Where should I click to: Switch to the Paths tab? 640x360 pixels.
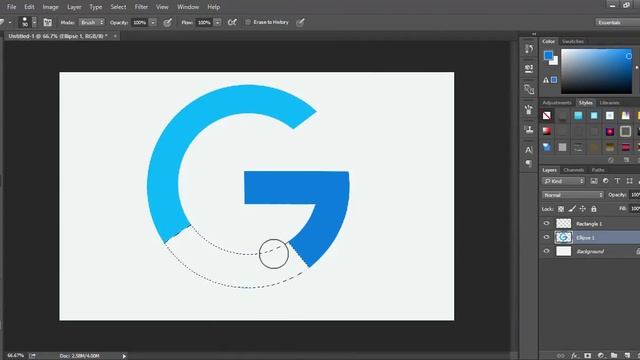[x=598, y=170]
